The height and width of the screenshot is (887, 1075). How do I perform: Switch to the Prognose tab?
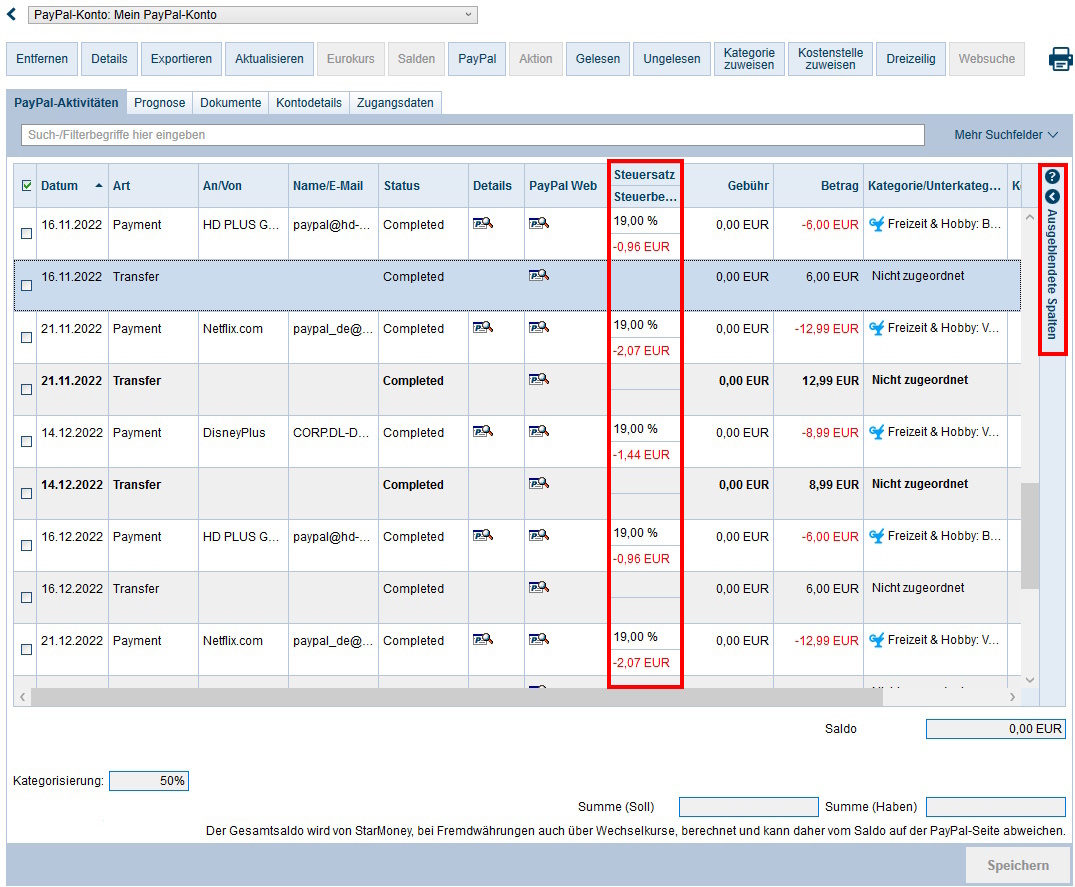pos(159,103)
